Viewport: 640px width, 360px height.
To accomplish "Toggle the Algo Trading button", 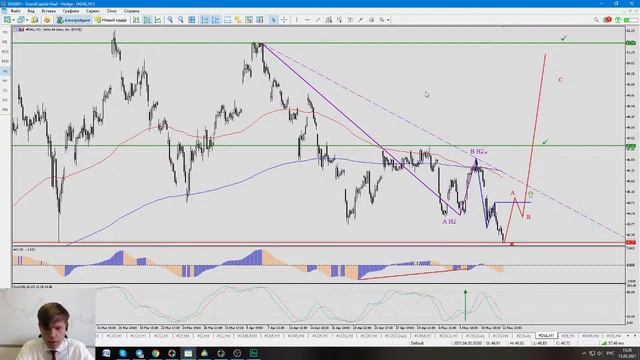I will 73,20.
